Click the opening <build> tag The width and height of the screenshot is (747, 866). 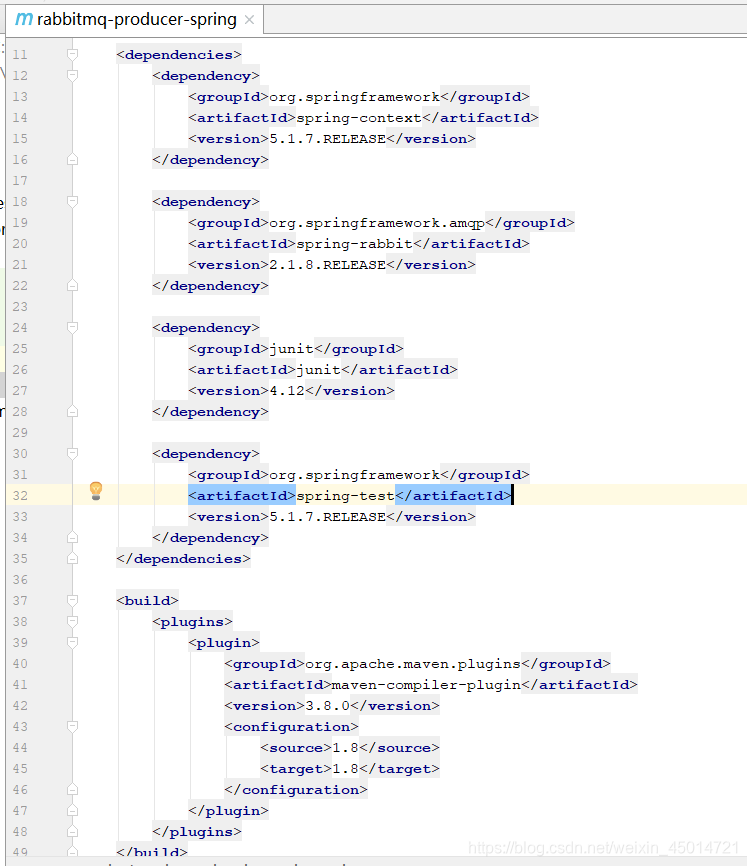pyautogui.click(x=147, y=600)
